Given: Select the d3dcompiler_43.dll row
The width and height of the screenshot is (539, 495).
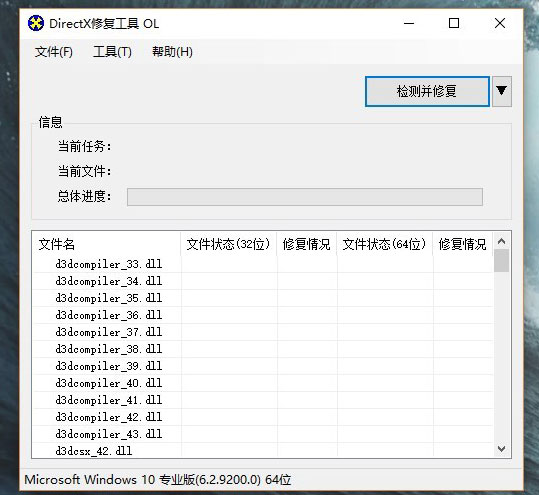Looking at the screenshot, I should pyautogui.click(x=263, y=434).
